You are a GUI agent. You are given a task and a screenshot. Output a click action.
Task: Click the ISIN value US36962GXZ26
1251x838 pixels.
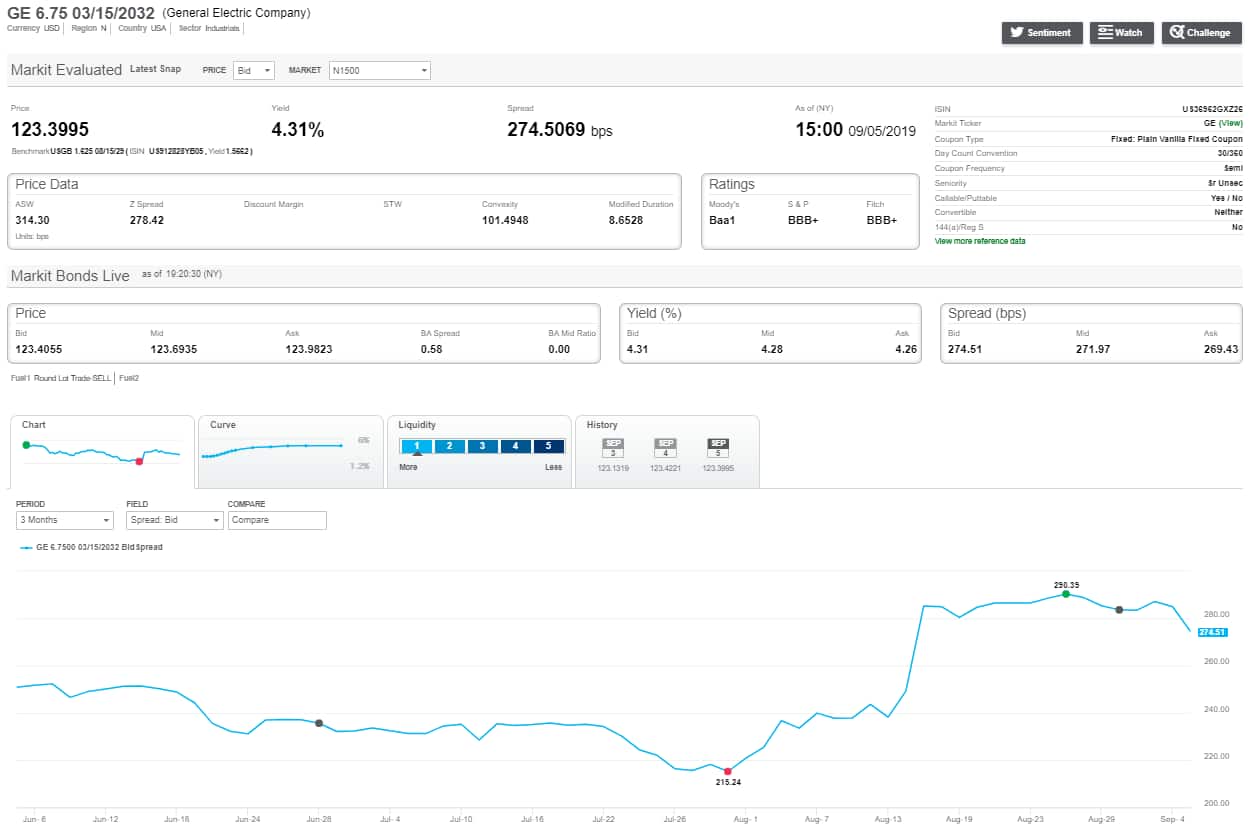pyautogui.click(x=1212, y=108)
